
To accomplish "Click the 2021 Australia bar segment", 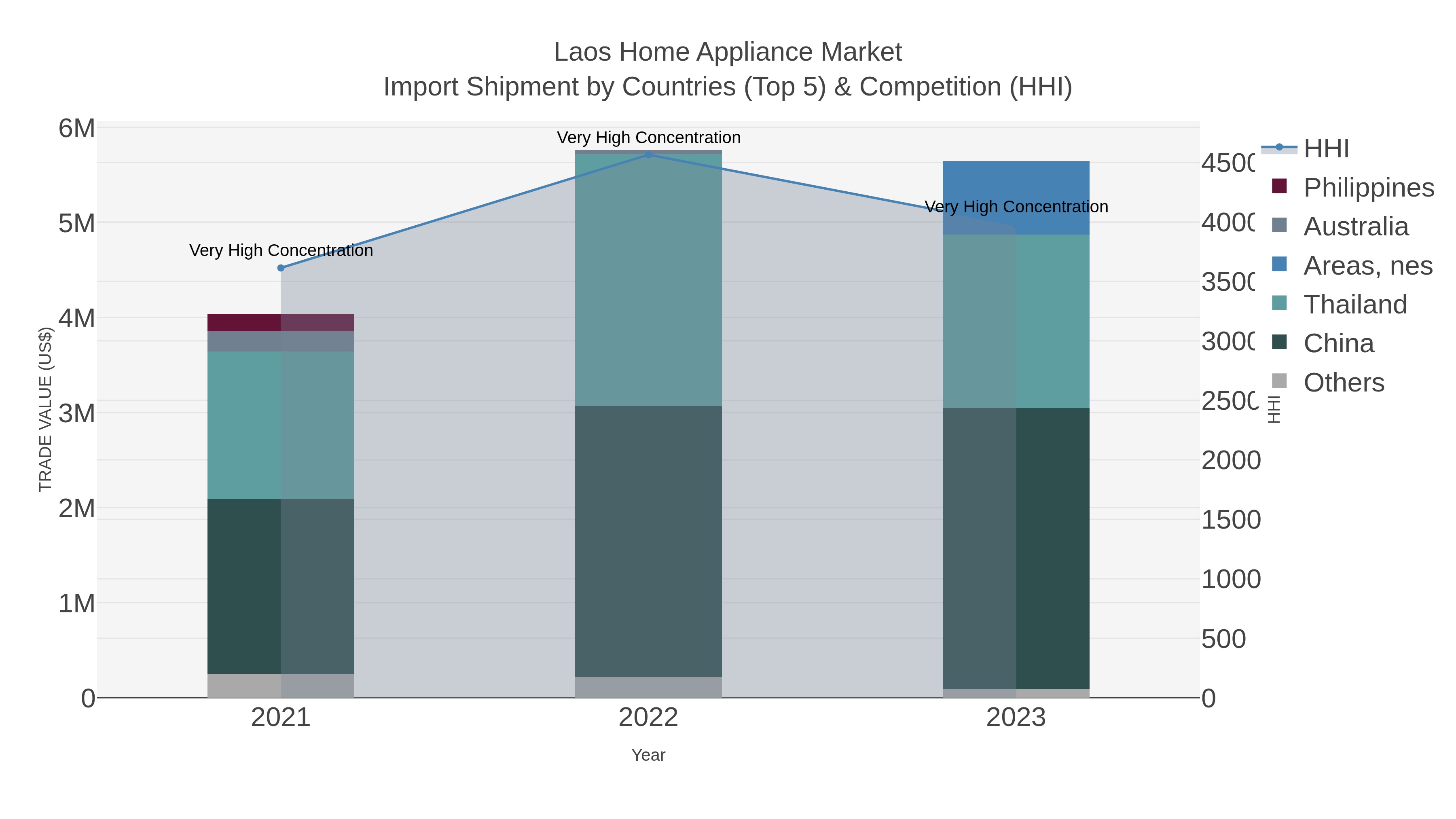I will coord(281,341).
